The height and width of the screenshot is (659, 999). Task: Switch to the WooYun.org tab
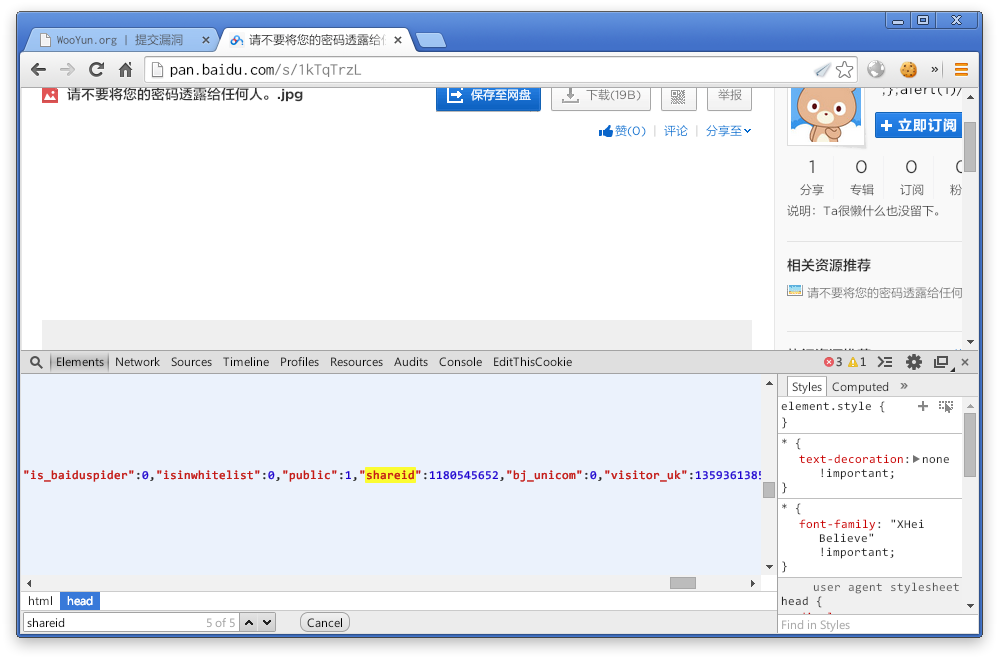(121, 40)
